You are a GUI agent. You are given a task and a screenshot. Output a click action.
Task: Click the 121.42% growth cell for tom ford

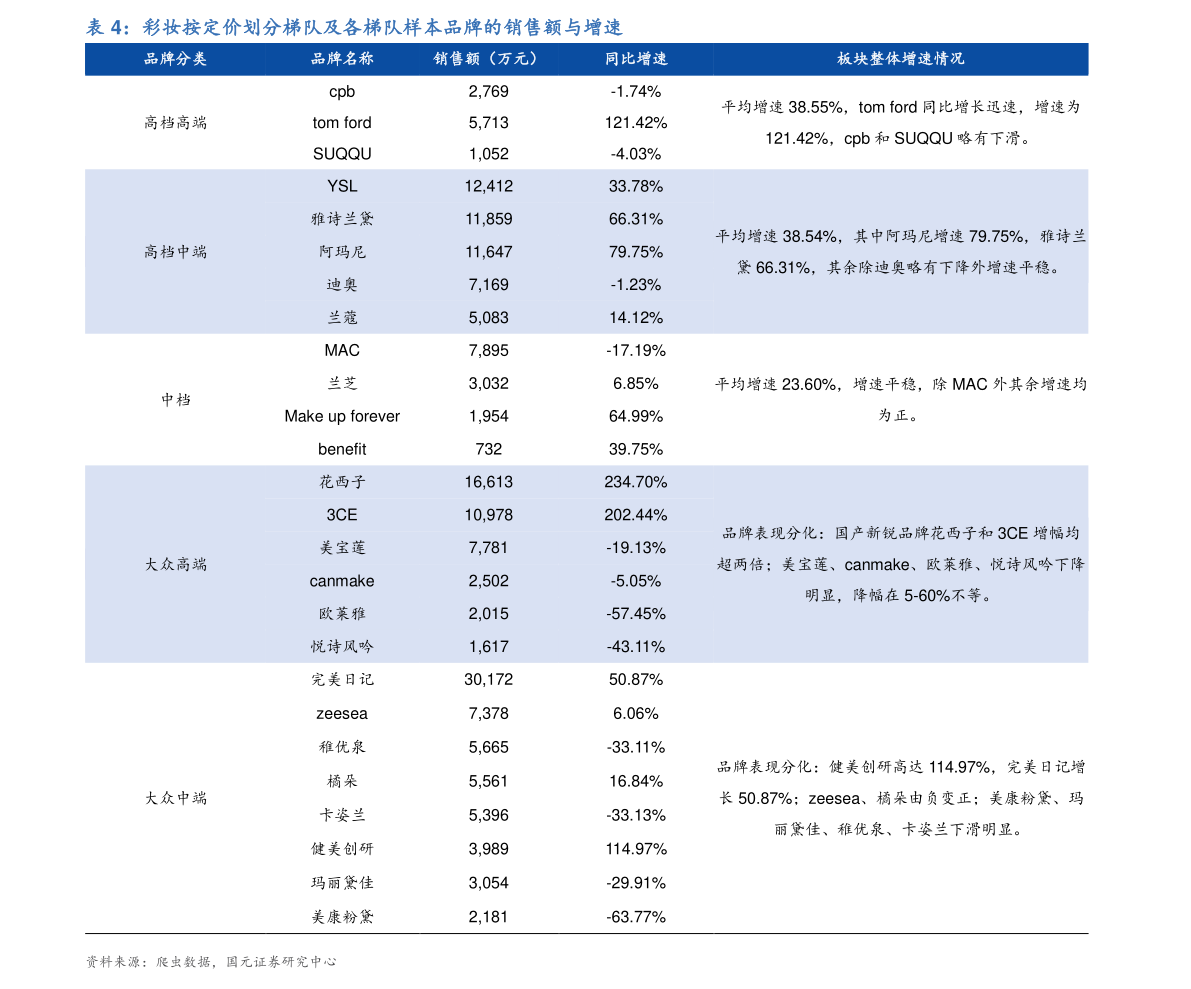[x=636, y=123]
